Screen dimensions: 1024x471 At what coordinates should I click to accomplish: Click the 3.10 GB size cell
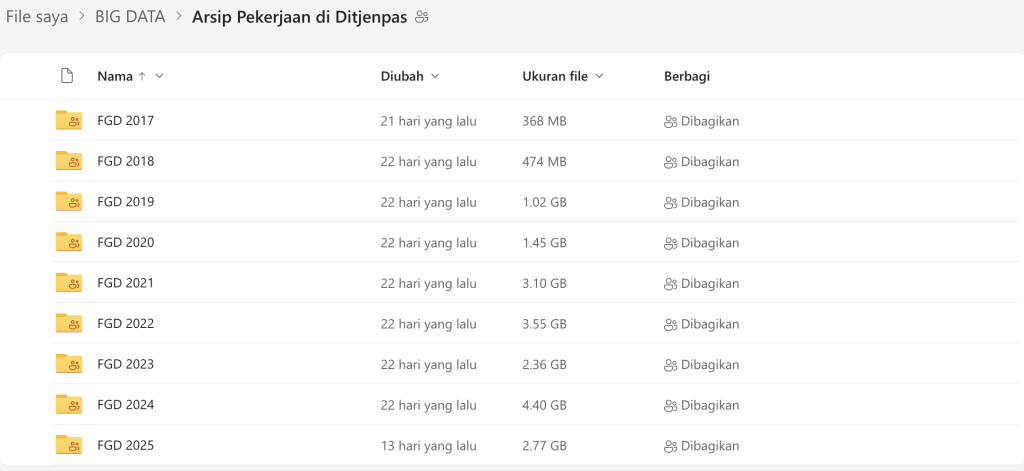[x=544, y=284]
